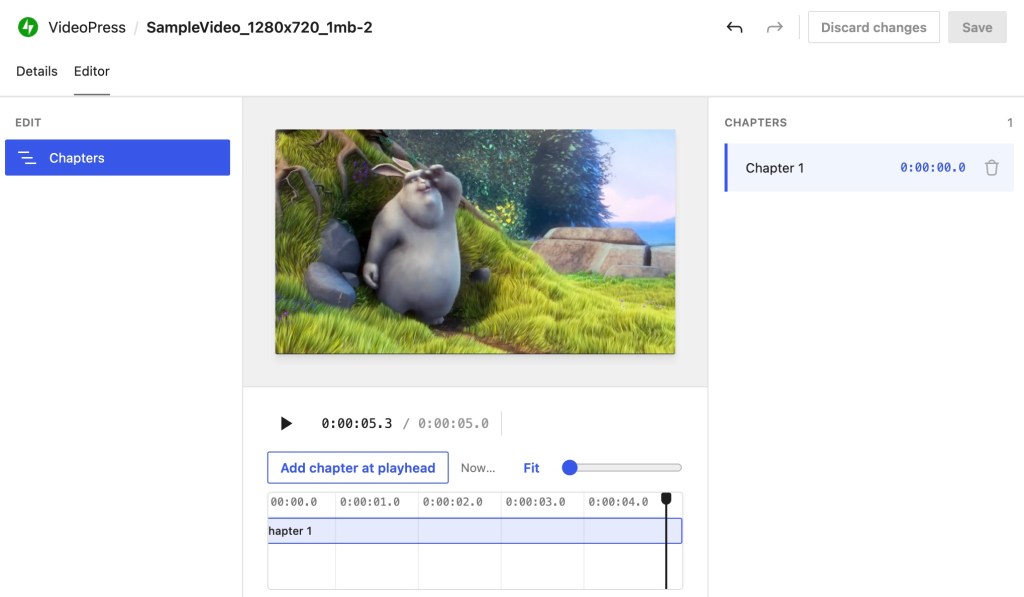This screenshot has width=1024, height=597.
Task: Click the SampleVideo_1280x720_1mb-2 title
Action: coord(259,27)
